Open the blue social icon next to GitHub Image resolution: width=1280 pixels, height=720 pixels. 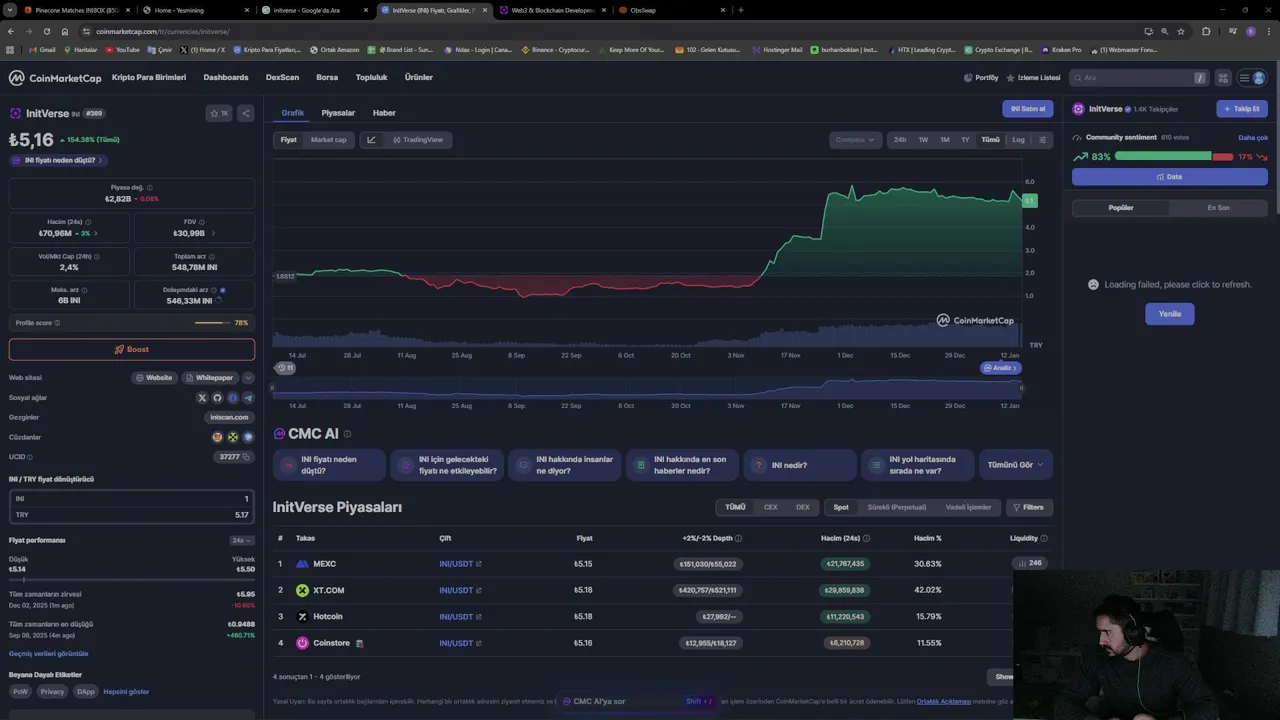tap(233, 398)
